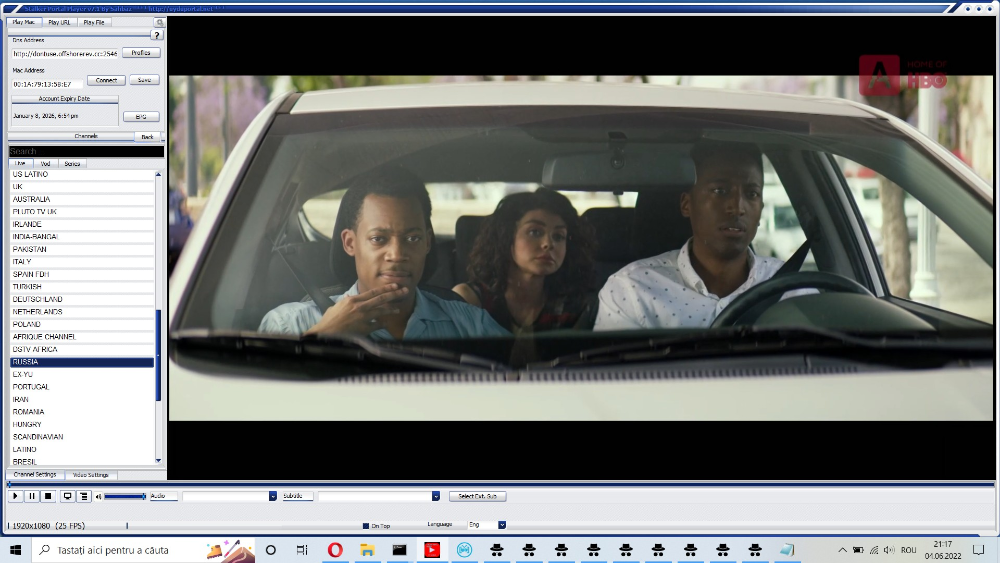This screenshot has height=563, width=1000.
Task: Select the US LATINO category
Action: (x=82, y=174)
